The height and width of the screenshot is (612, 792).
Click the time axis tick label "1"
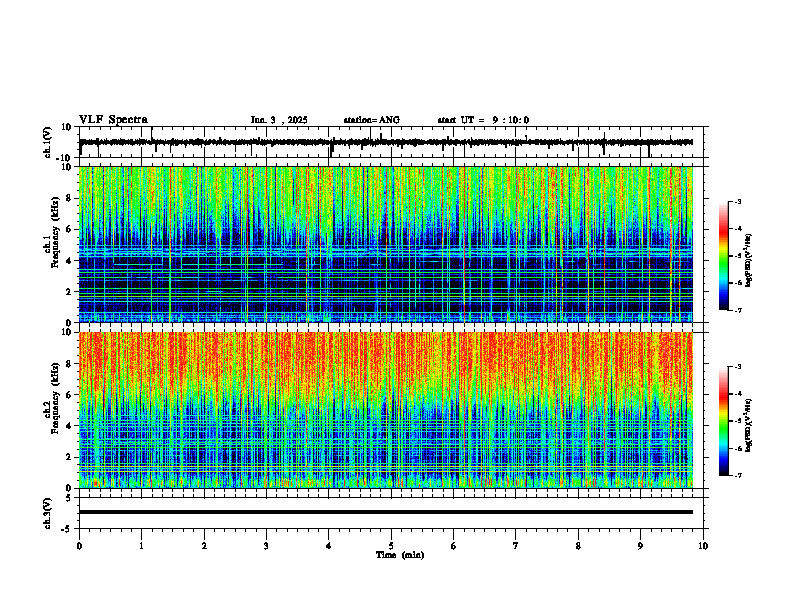(x=141, y=546)
